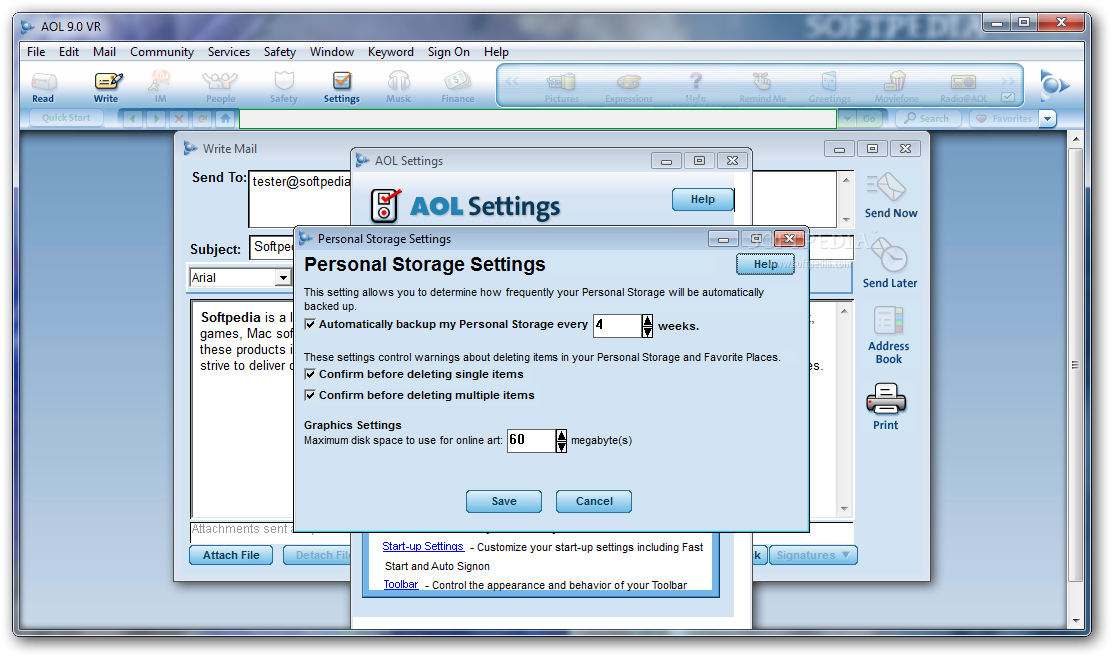Click the Stop loading X icon
Viewport: 1112px width, 657px height.
(179, 118)
